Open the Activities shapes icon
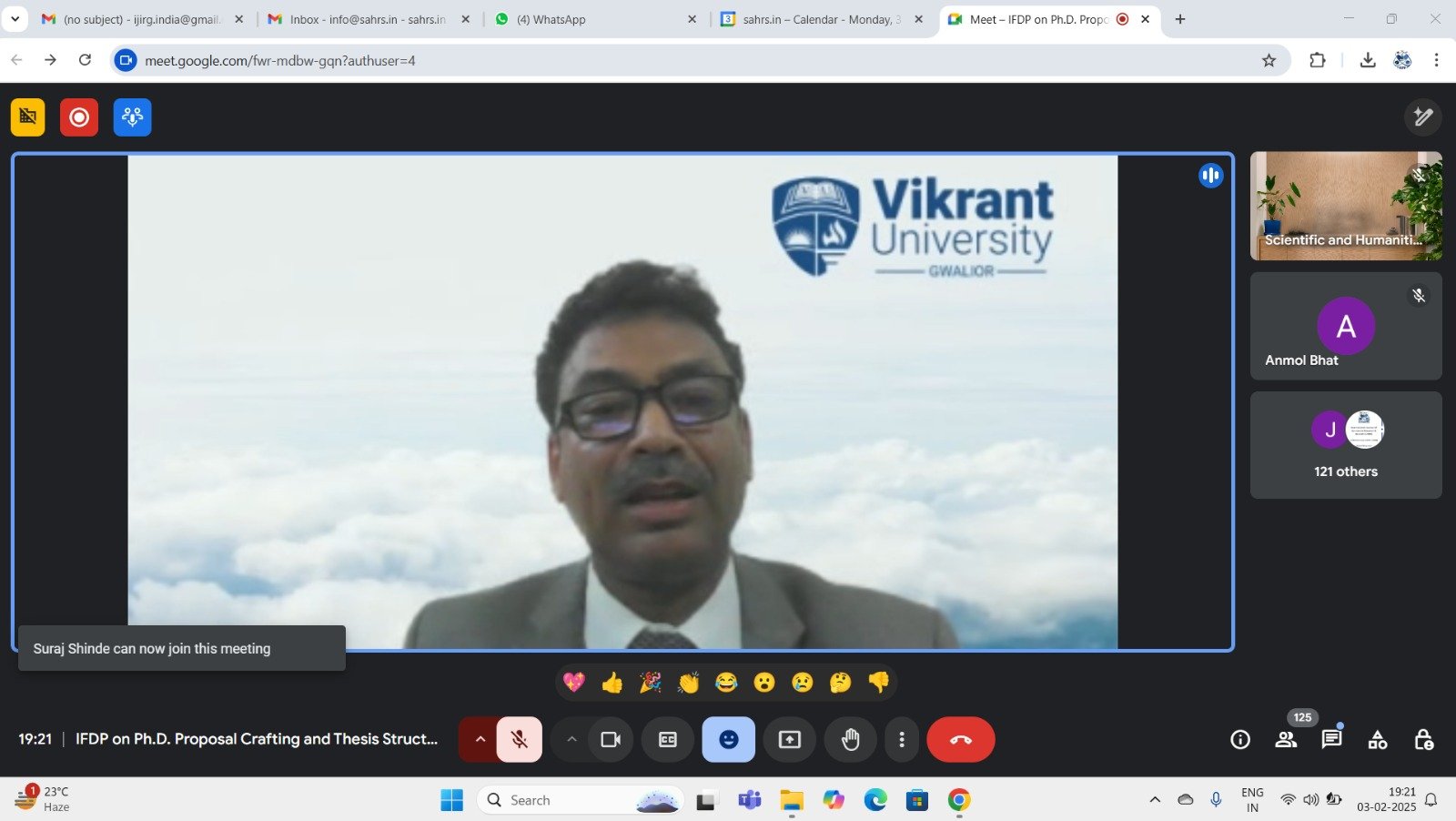Screen dimensions: 1456x821 [1378, 740]
